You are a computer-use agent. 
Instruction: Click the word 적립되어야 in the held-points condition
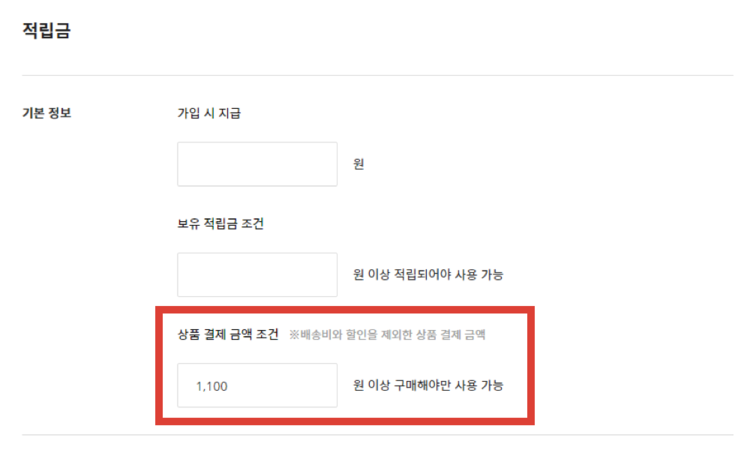pyautogui.click(x=422, y=275)
